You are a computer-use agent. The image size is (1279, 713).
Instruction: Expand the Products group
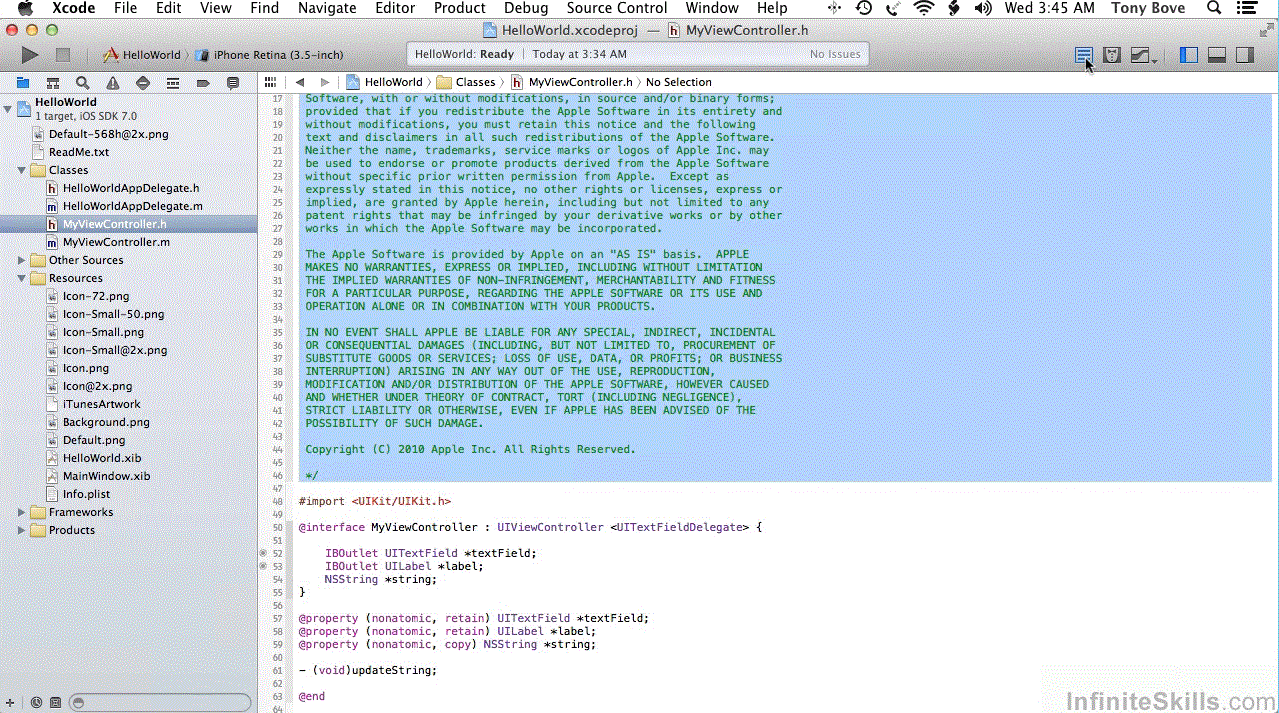coord(22,530)
